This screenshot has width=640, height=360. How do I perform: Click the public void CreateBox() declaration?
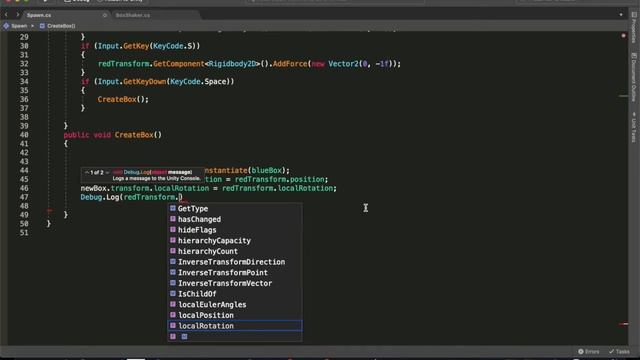point(113,135)
